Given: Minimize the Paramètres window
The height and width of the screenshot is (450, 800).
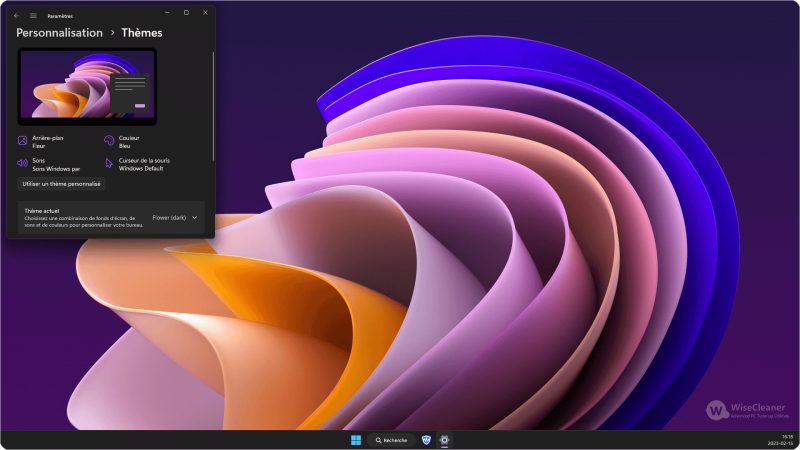Looking at the screenshot, I should [x=166, y=13].
